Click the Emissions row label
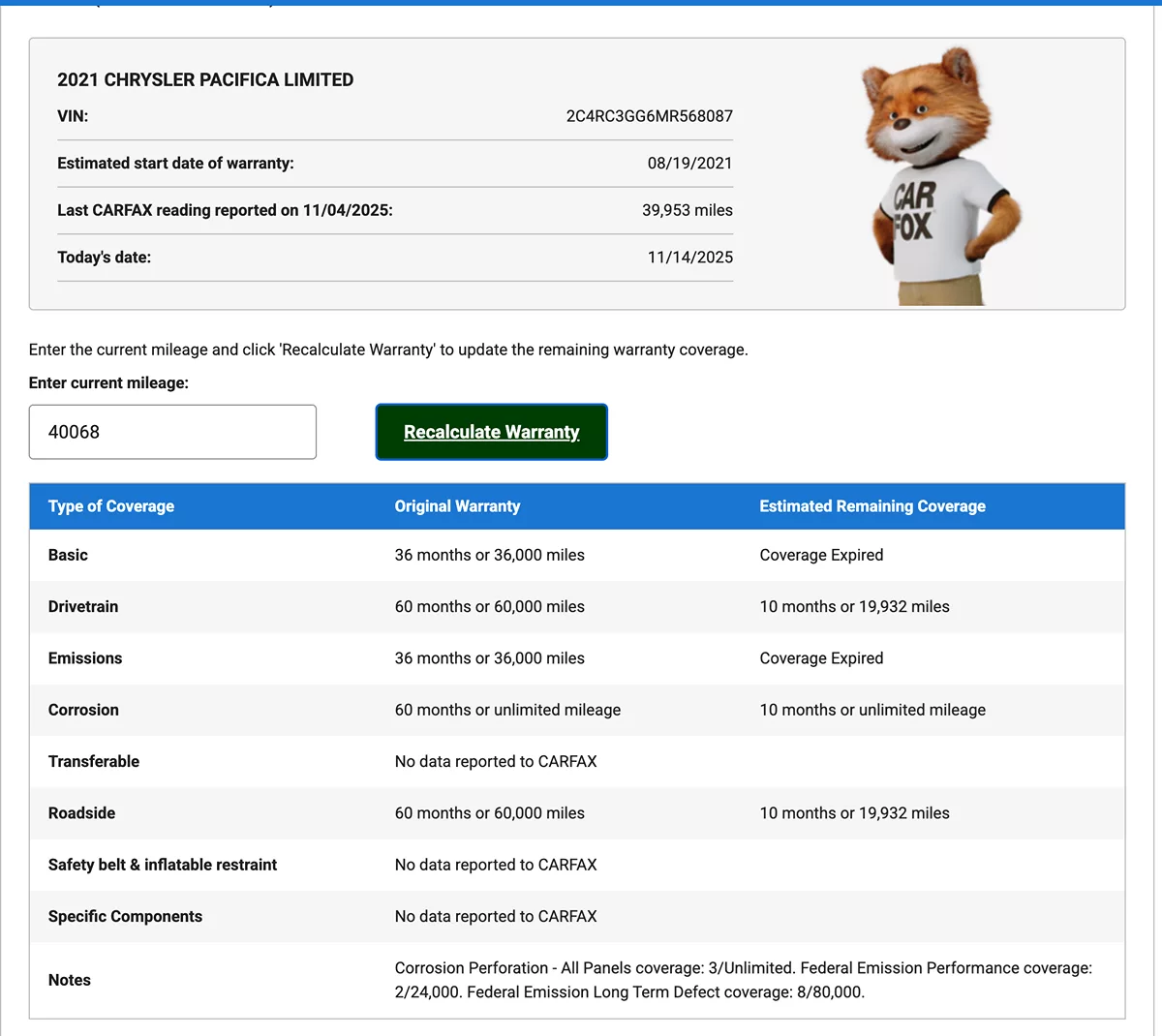 point(85,658)
